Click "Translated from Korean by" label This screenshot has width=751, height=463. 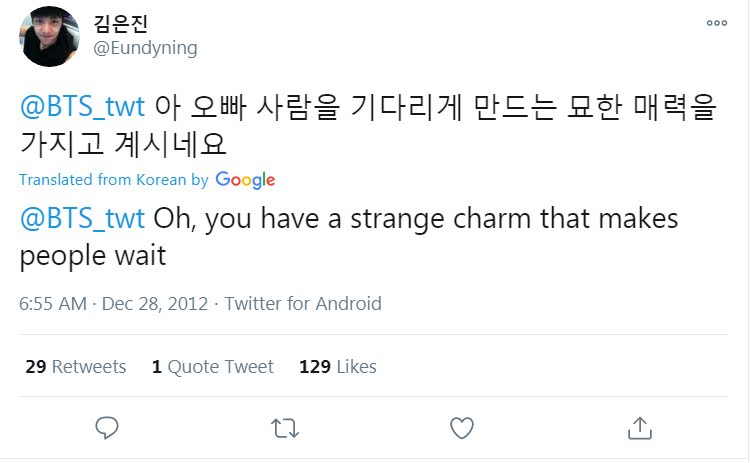click(114, 180)
